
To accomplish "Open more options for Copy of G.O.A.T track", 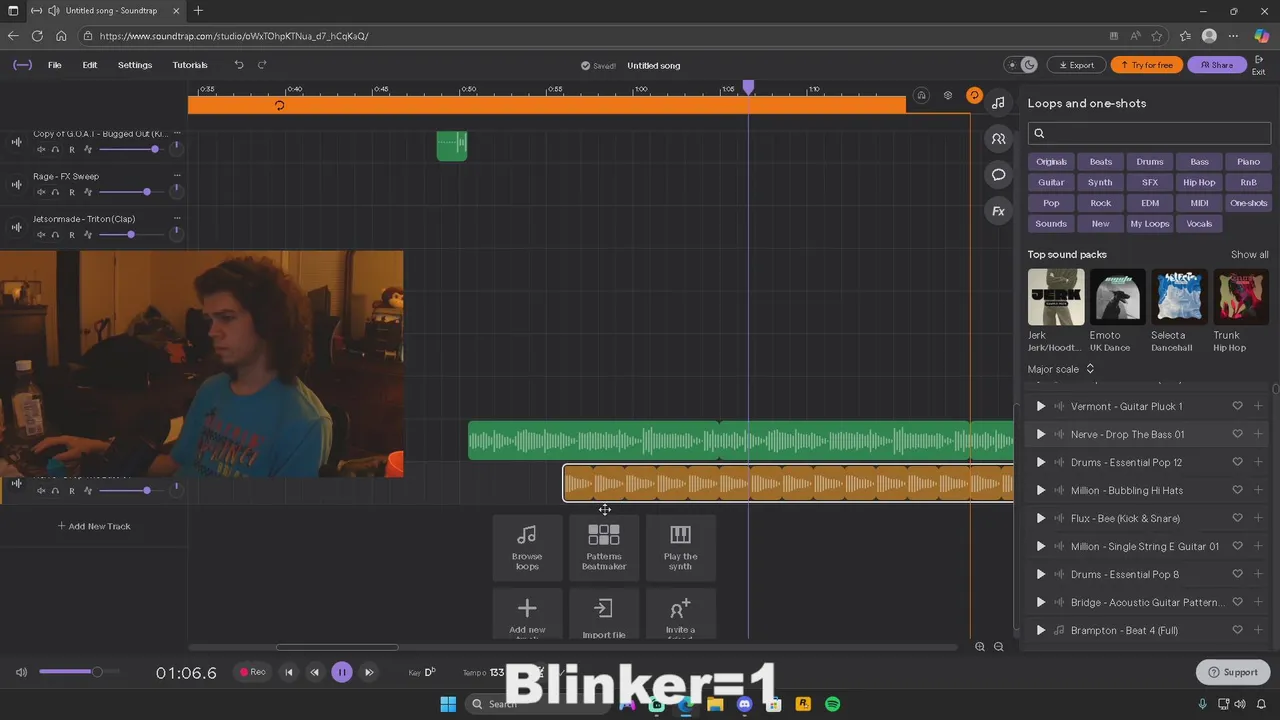I will [178, 132].
